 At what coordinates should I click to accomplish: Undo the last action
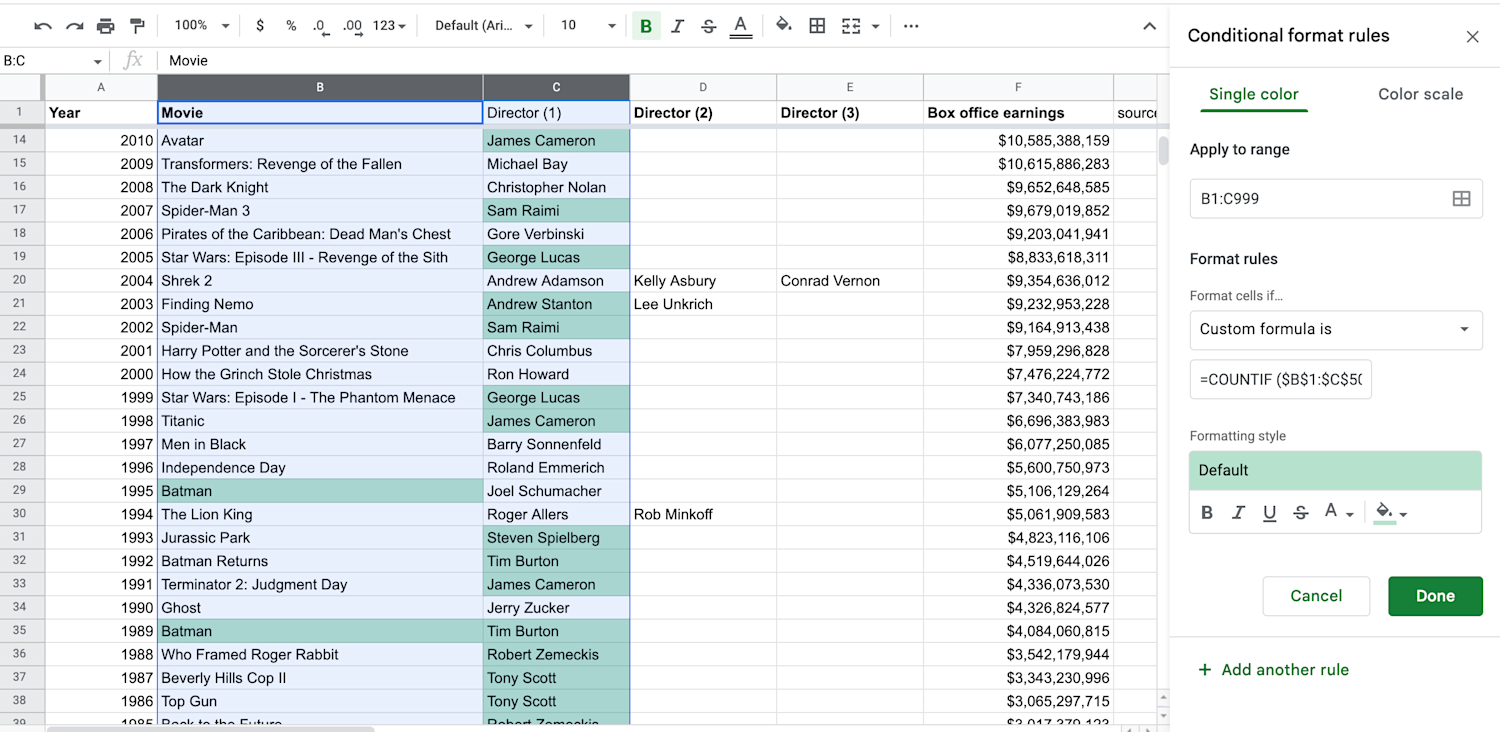[43, 26]
